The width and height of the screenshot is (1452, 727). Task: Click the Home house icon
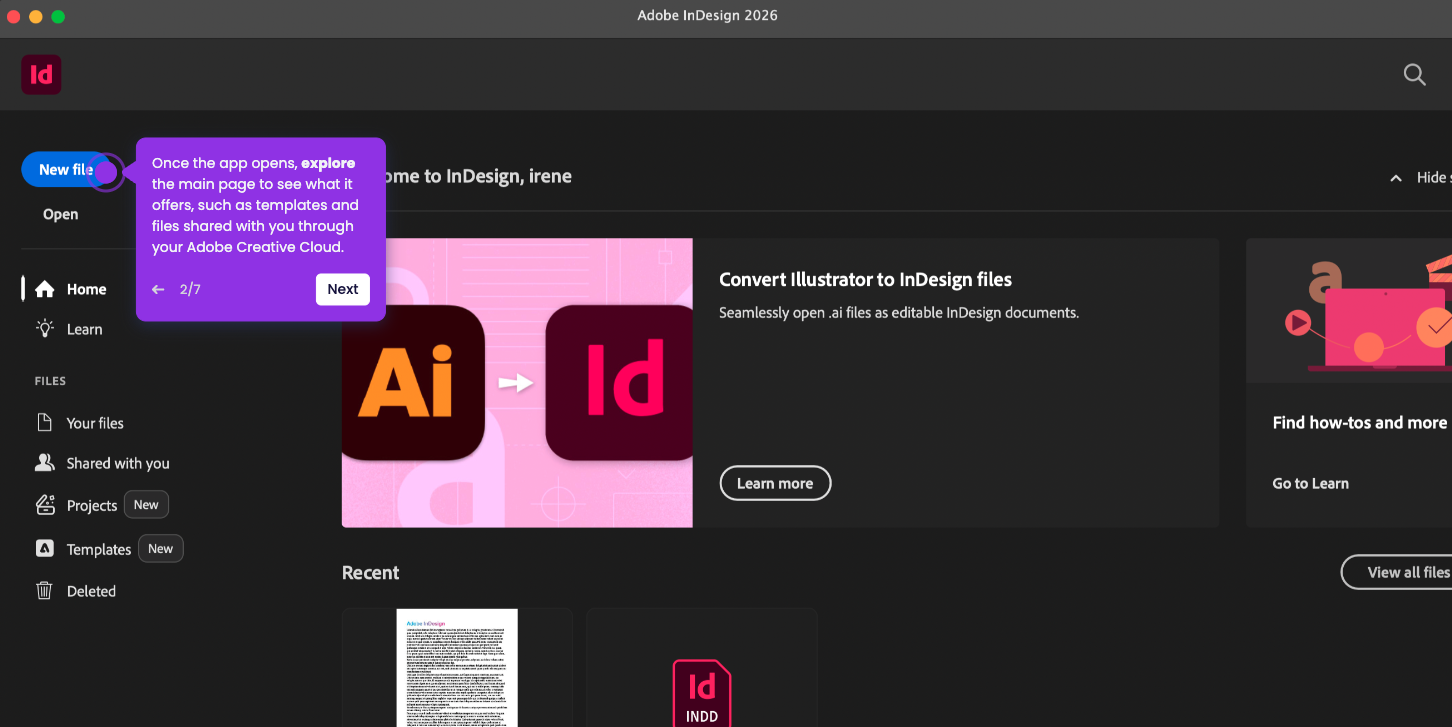pyautogui.click(x=44, y=289)
